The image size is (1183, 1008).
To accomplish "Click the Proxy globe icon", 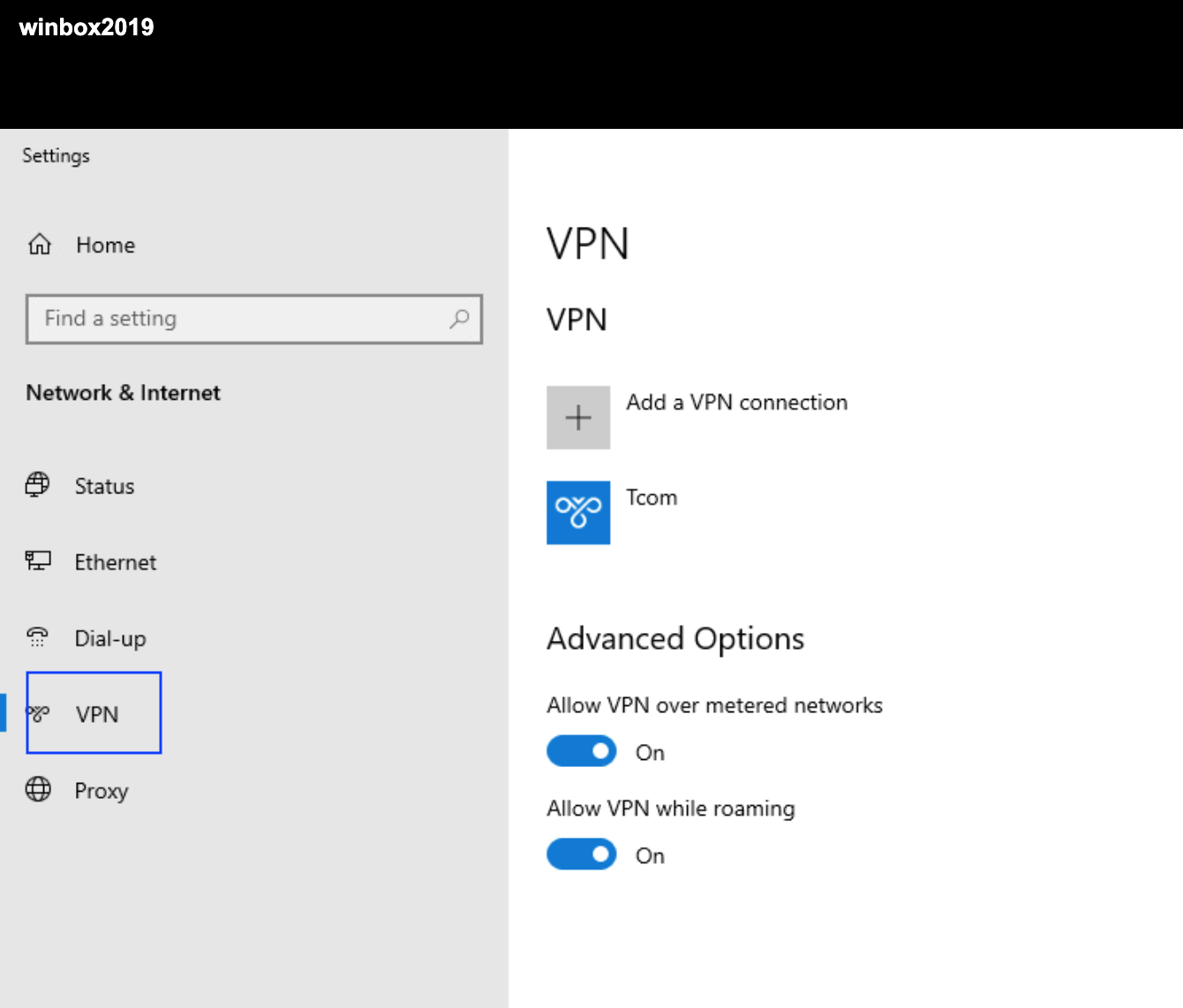I will 38,789.
